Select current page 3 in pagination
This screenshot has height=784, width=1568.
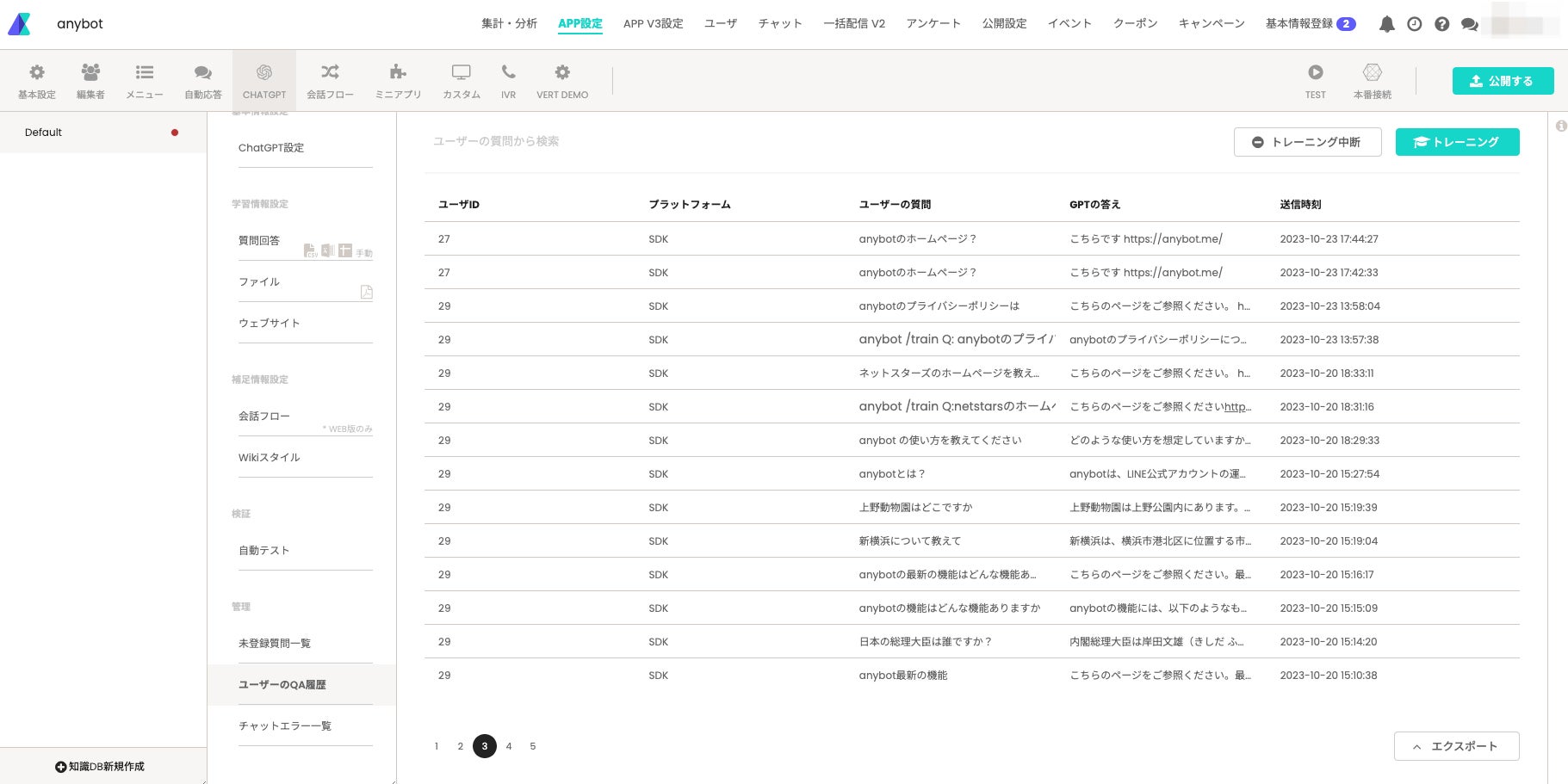tap(485, 746)
